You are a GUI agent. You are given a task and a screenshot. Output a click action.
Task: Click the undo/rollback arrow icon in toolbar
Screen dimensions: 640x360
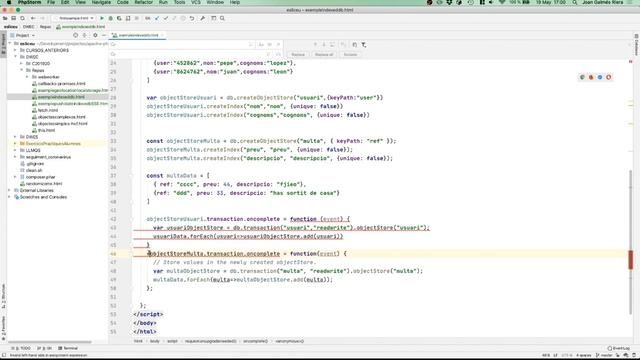pyautogui.click(x=191, y=18)
